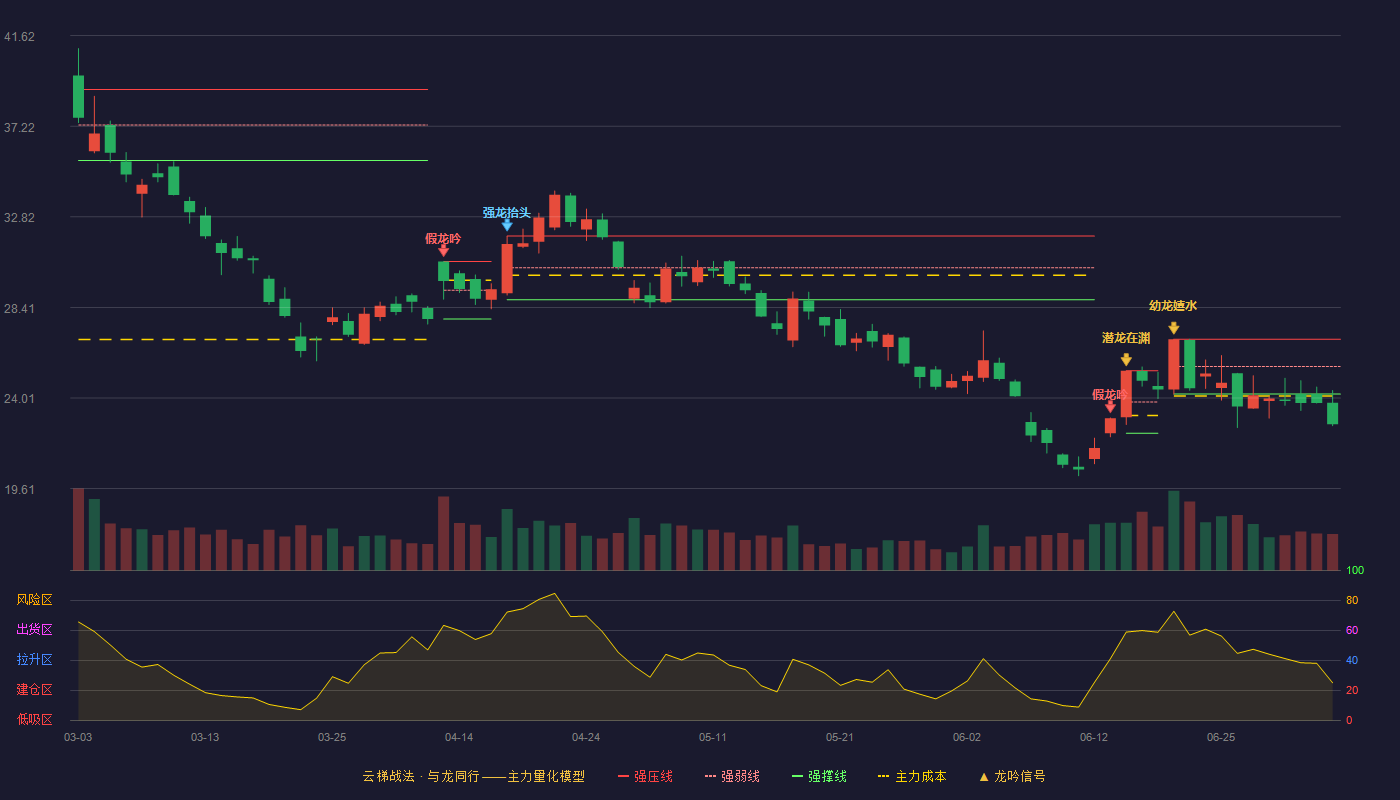Viewport: 1400px width, 800px height.
Task: Click the 06-25 date axis marker
Action: tap(1221, 737)
